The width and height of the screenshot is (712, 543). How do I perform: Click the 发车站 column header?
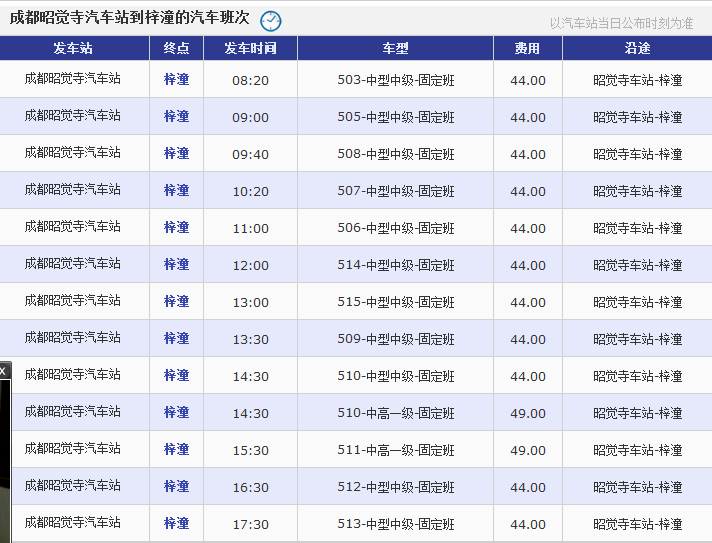coord(73,48)
